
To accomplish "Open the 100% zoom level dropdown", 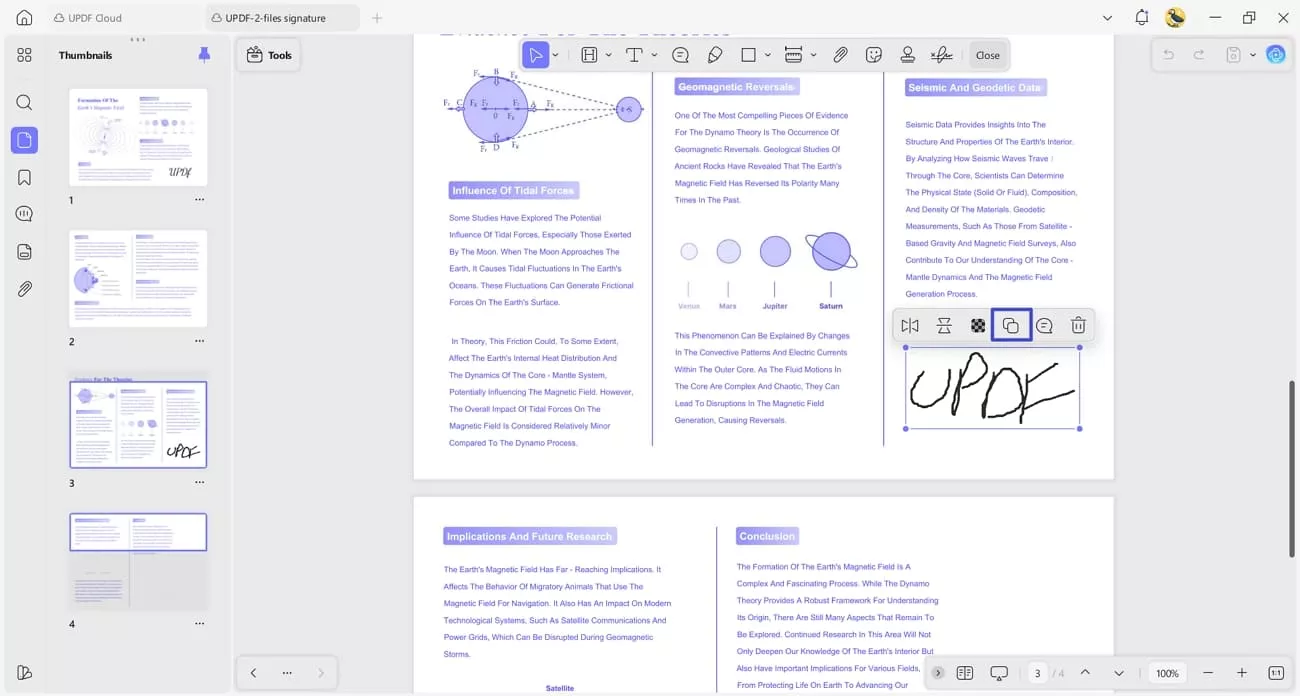I will [x=1167, y=673].
